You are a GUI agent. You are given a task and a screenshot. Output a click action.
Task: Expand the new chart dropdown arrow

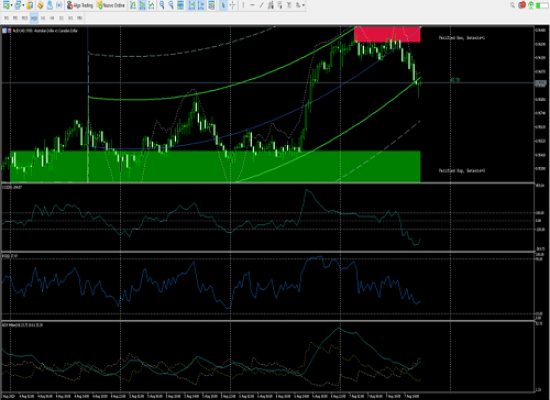tap(12, 5)
